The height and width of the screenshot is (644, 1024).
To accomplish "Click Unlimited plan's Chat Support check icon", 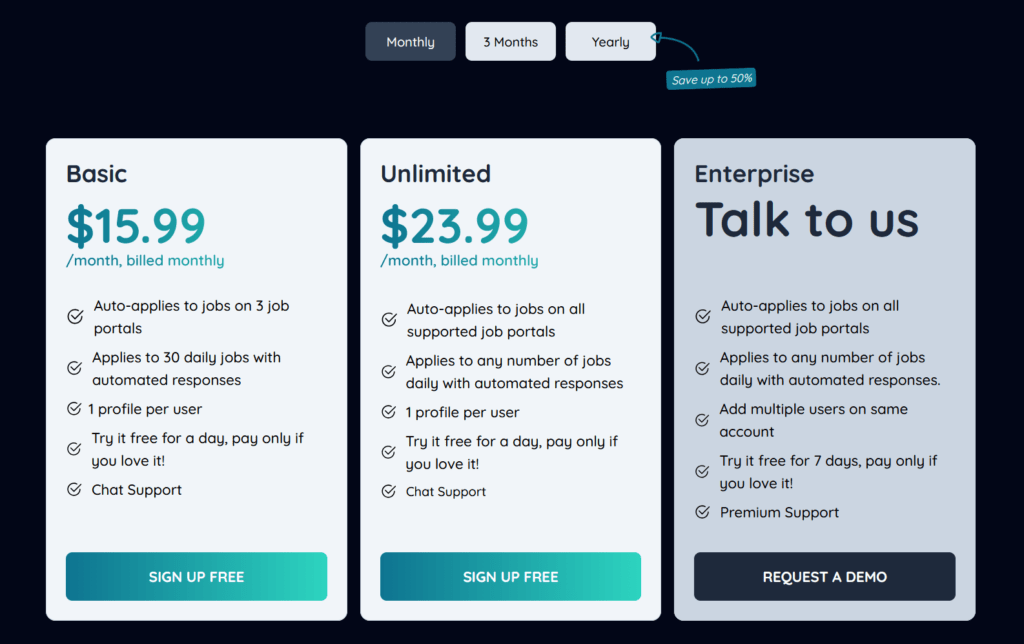I will (389, 491).
